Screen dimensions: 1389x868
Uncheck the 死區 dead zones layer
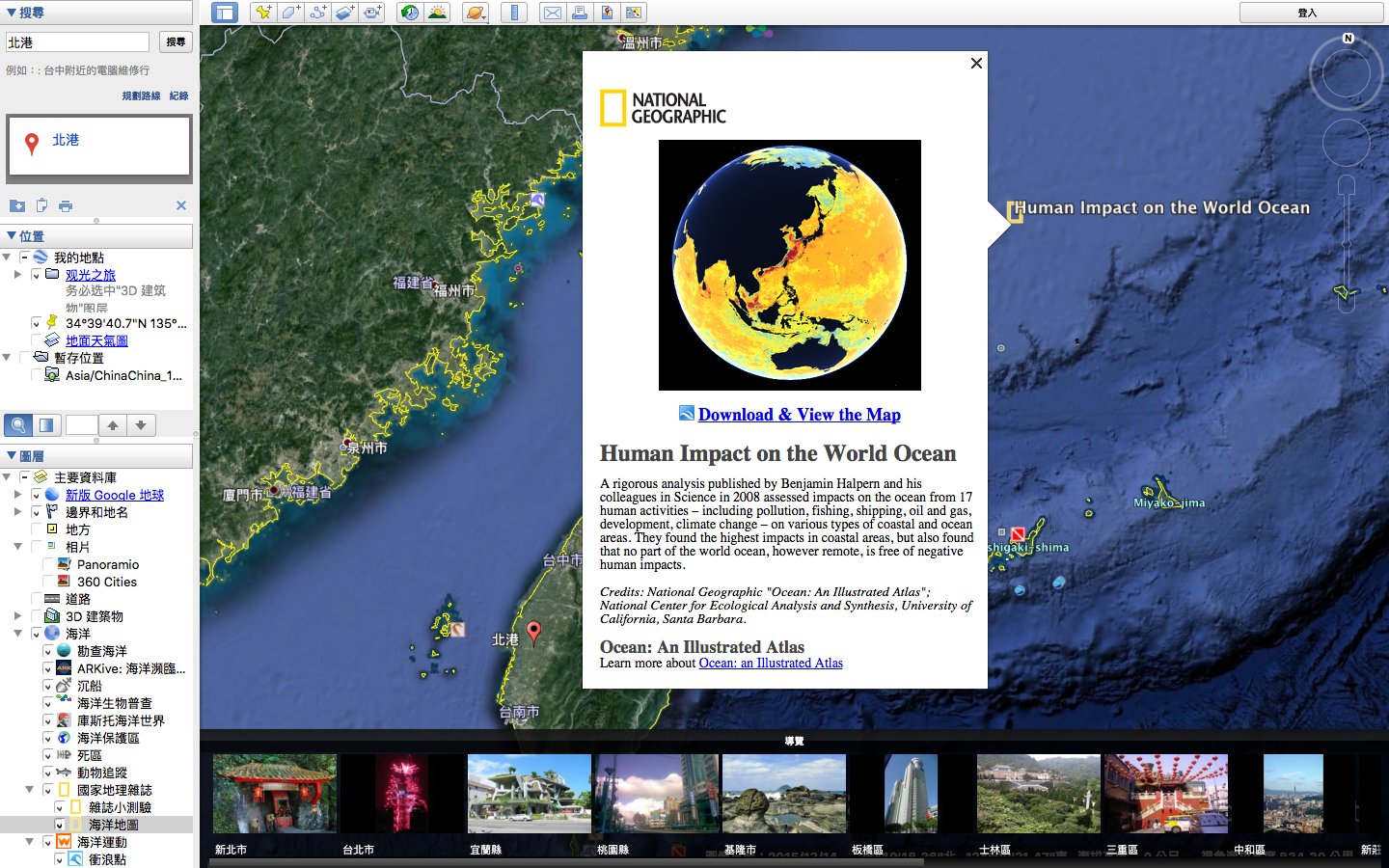pos(48,755)
